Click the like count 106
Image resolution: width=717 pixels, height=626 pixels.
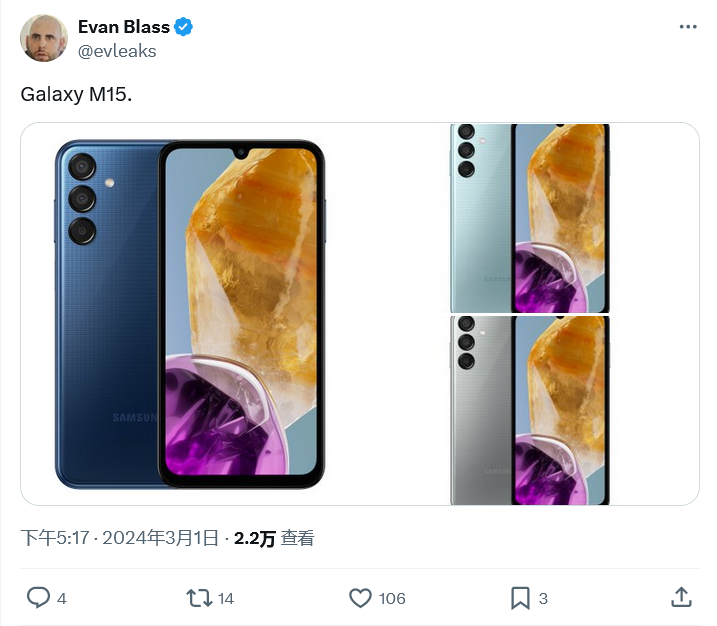click(x=392, y=598)
